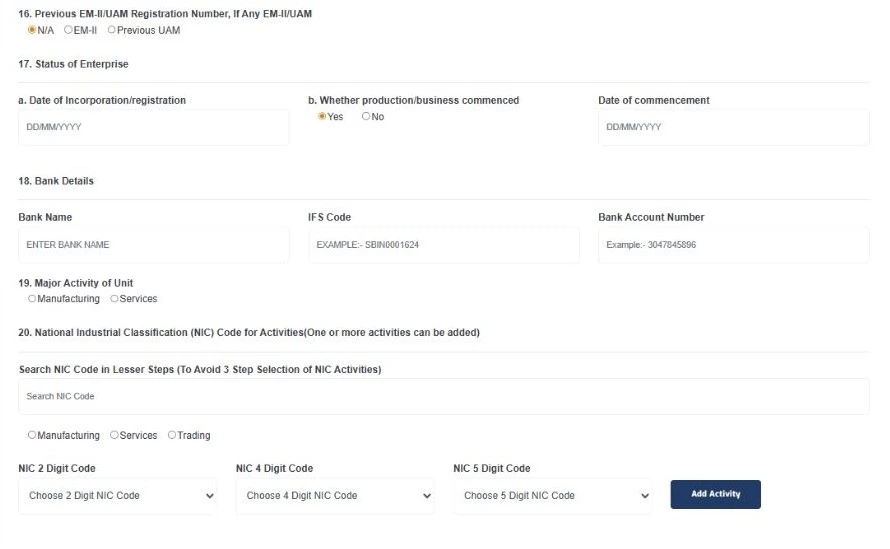Expand the NIC 4 Digit Code dropdown
The image size is (890, 549).
pyautogui.click(x=335, y=496)
